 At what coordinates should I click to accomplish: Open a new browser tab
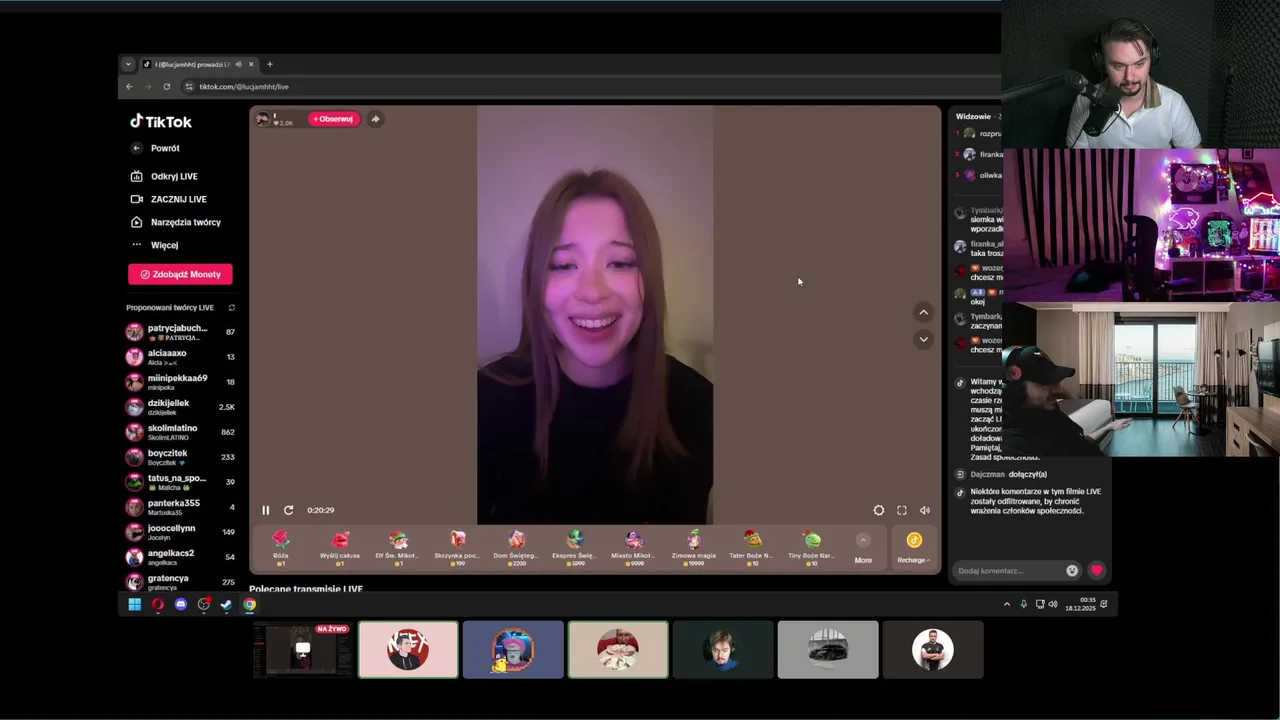tap(269, 64)
